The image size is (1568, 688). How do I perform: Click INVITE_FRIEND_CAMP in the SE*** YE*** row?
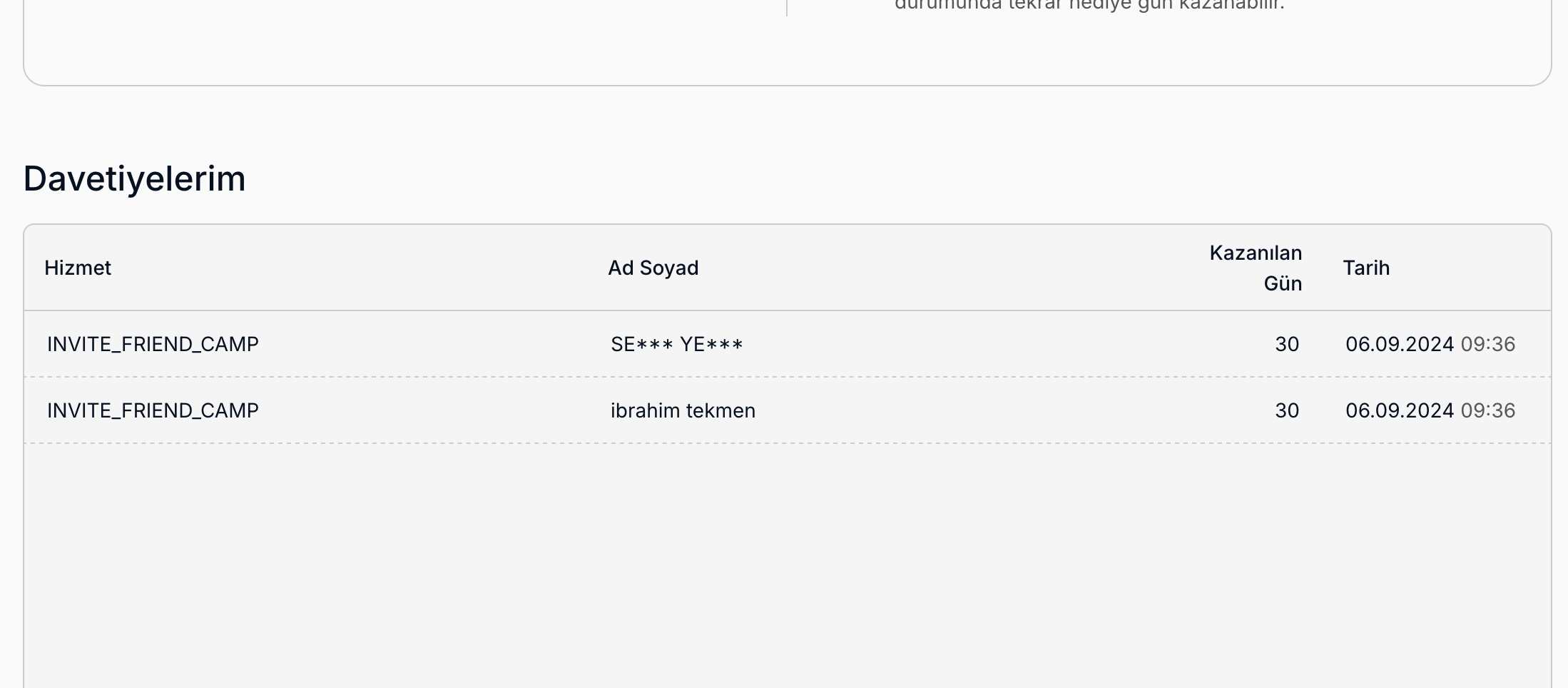[x=153, y=344]
